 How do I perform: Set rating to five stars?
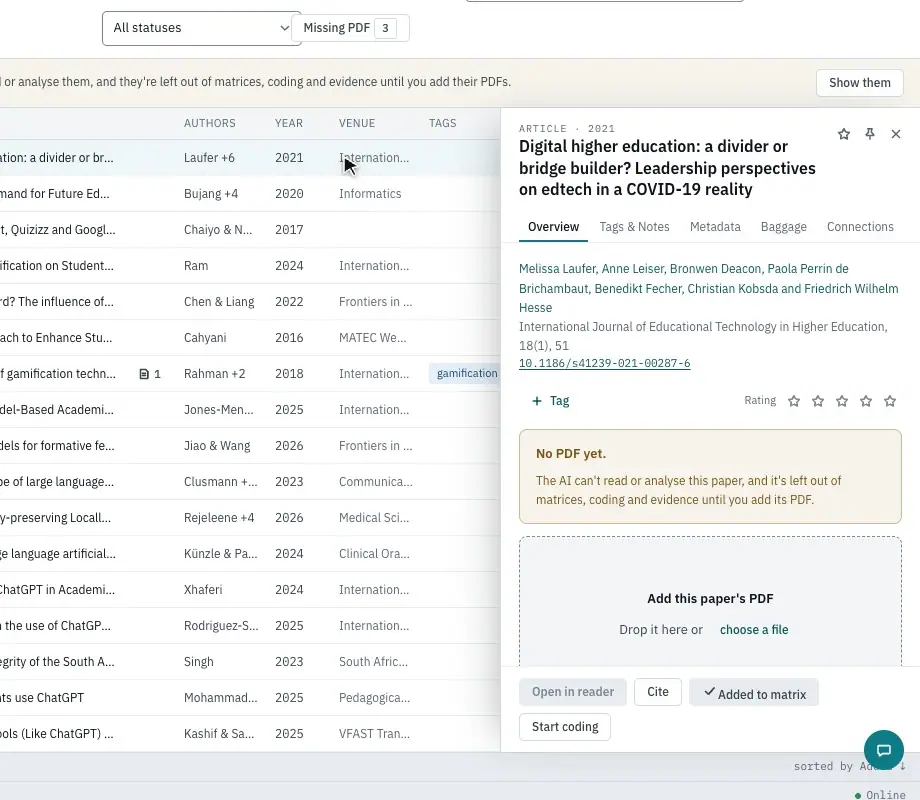(890, 401)
